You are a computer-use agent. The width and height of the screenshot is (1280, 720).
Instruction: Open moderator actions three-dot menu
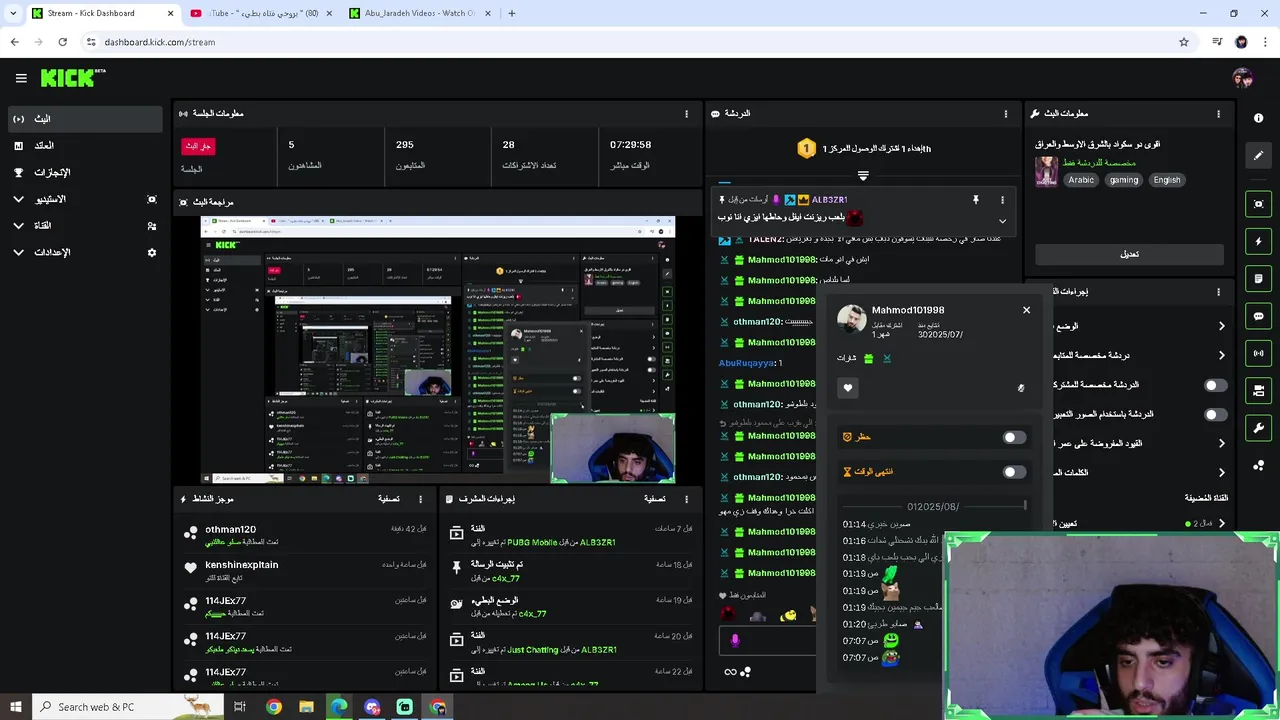[x=686, y=499]
